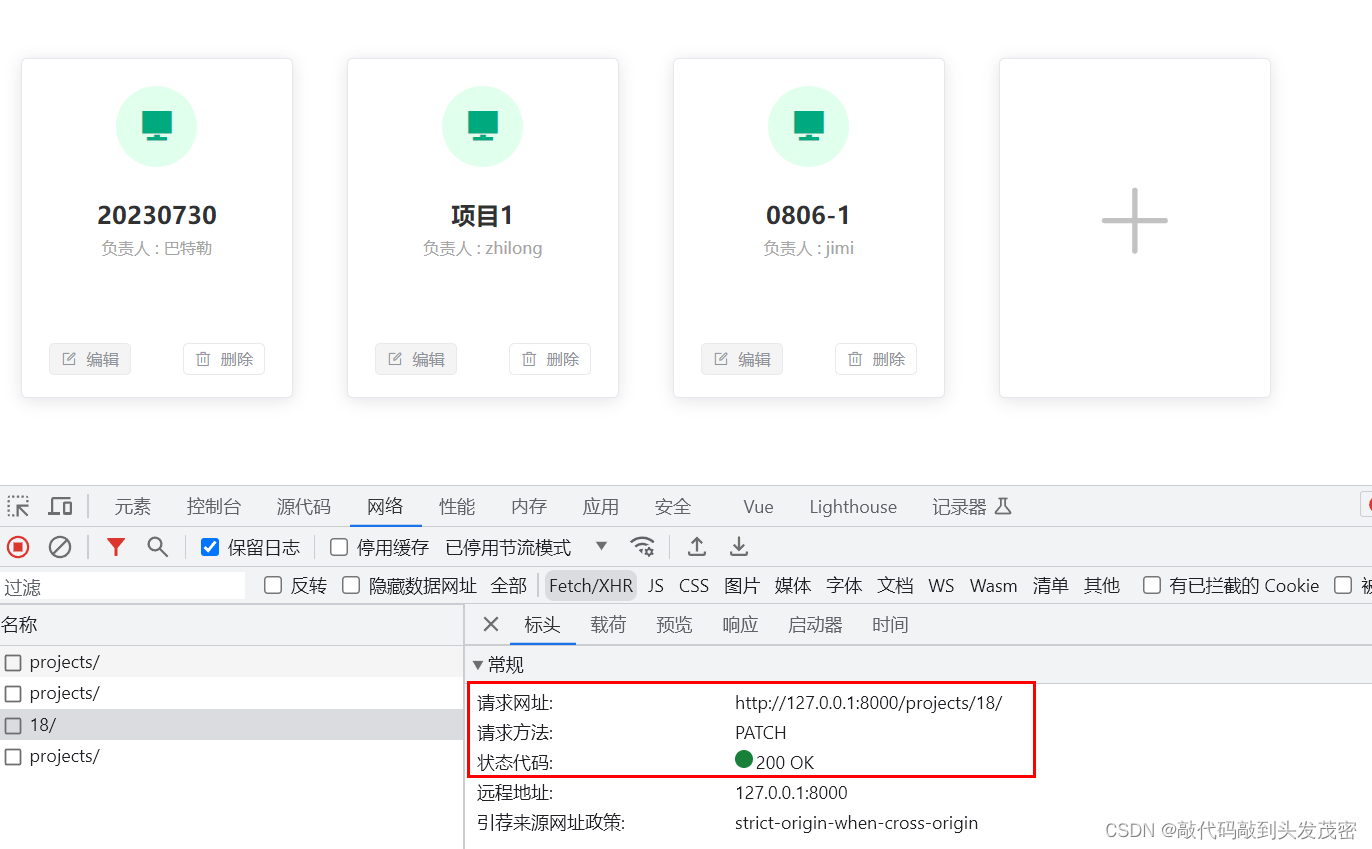Open the 性能 Performance tab
This screenshot has width=1372, height=849.
click(457, 507)
